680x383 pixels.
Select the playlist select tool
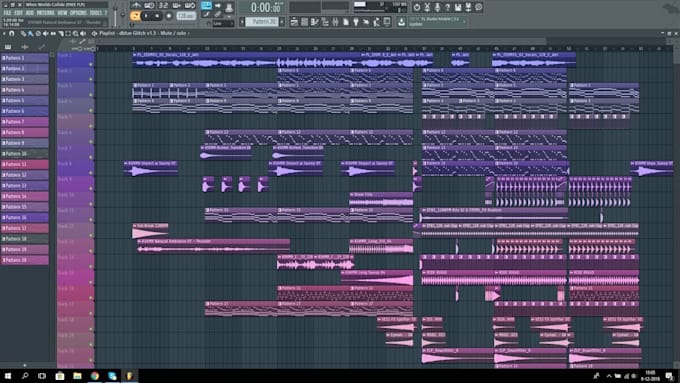[x=68, y=33]
